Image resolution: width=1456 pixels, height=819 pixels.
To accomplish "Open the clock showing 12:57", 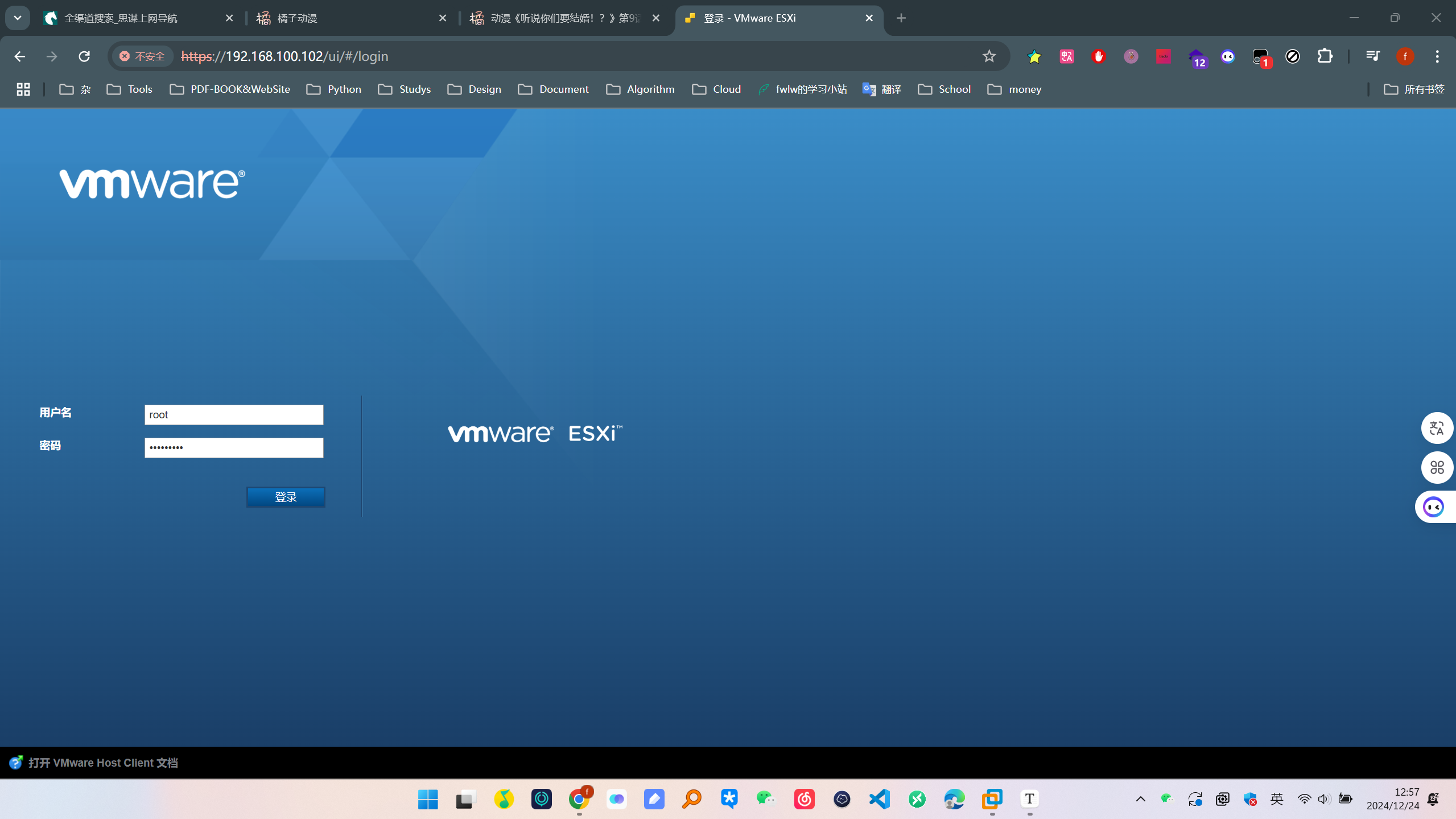I will click(x=1393, y=799).
